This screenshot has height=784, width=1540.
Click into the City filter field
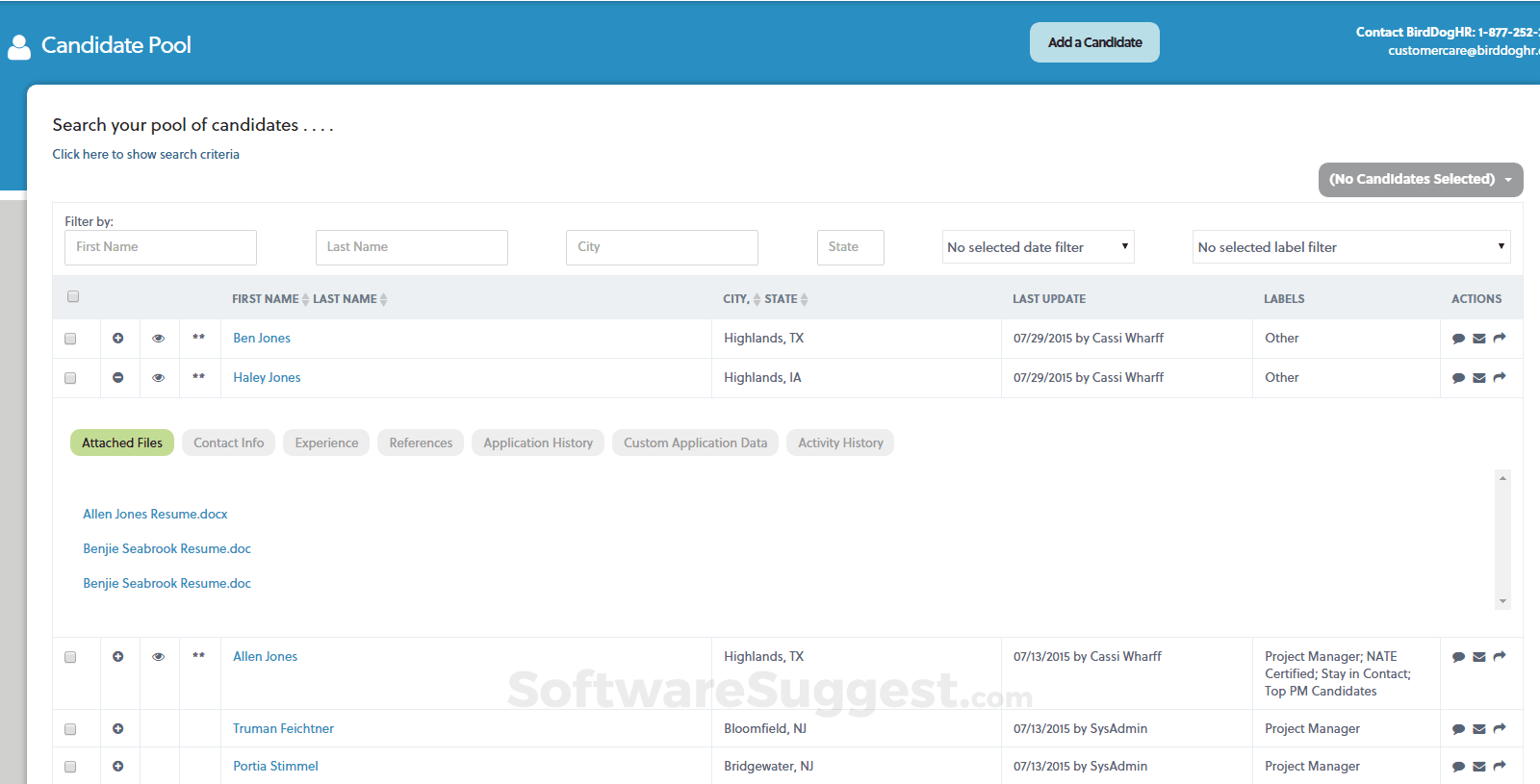tap(662, 247)
